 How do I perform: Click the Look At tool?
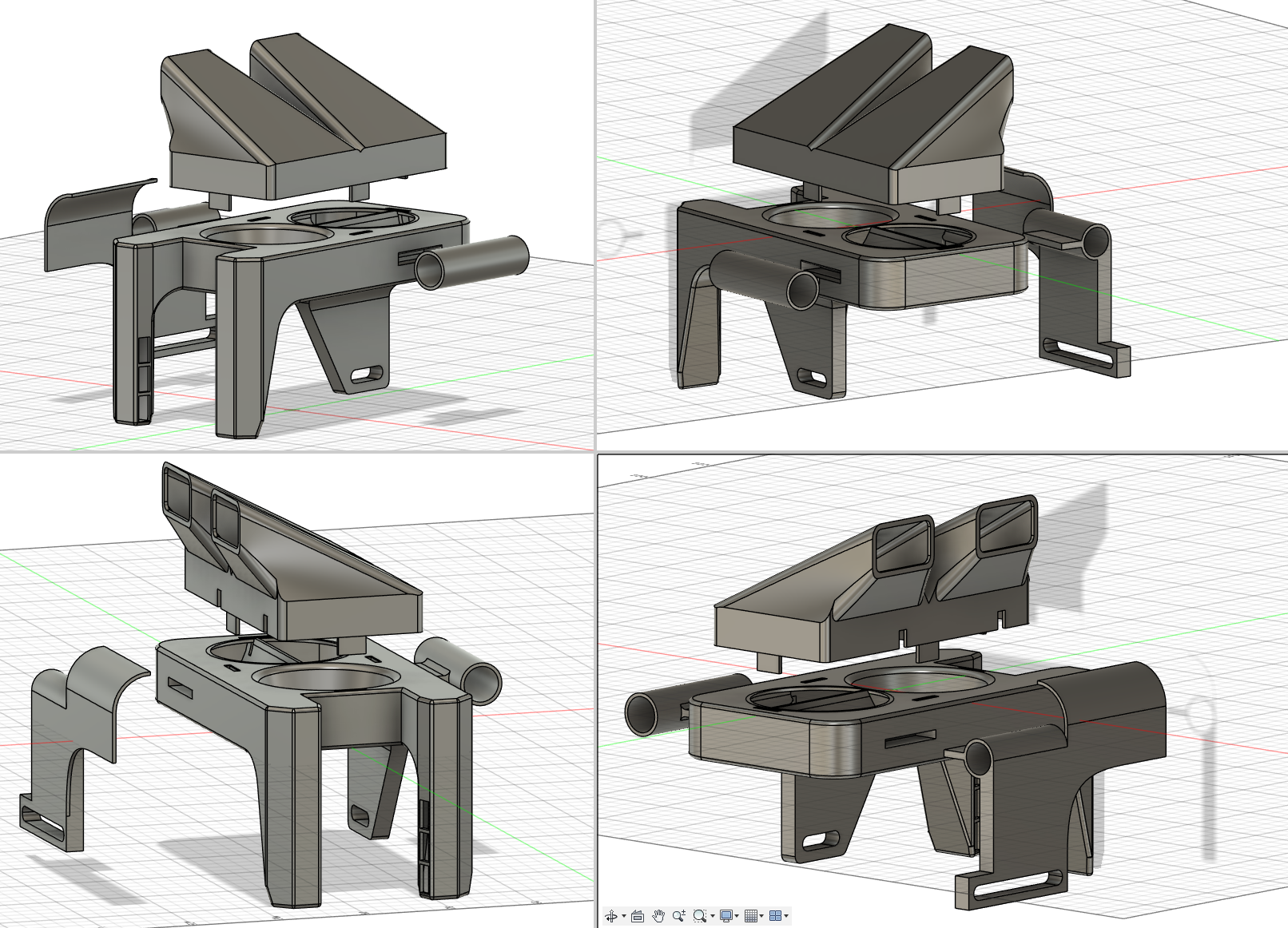click(x=638, y=916)
